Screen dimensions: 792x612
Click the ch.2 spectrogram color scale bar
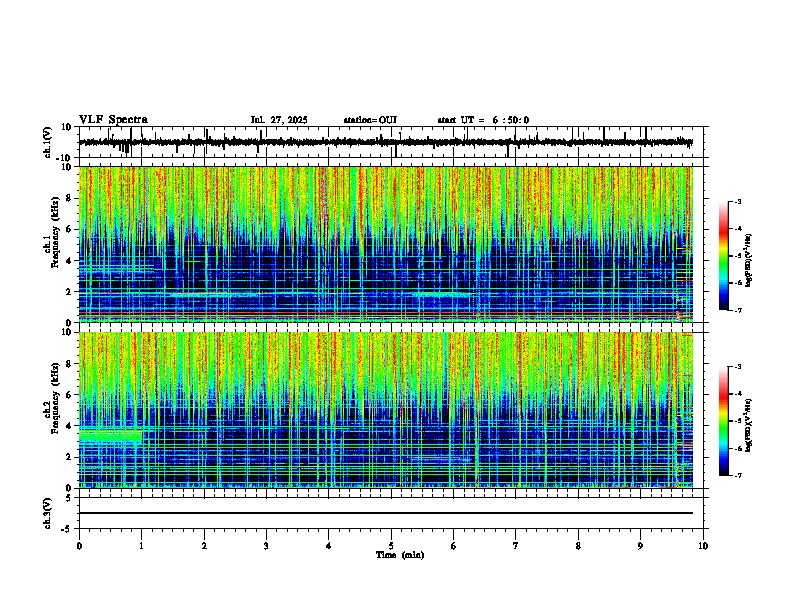pyautogui.click(x=723, y=421)
